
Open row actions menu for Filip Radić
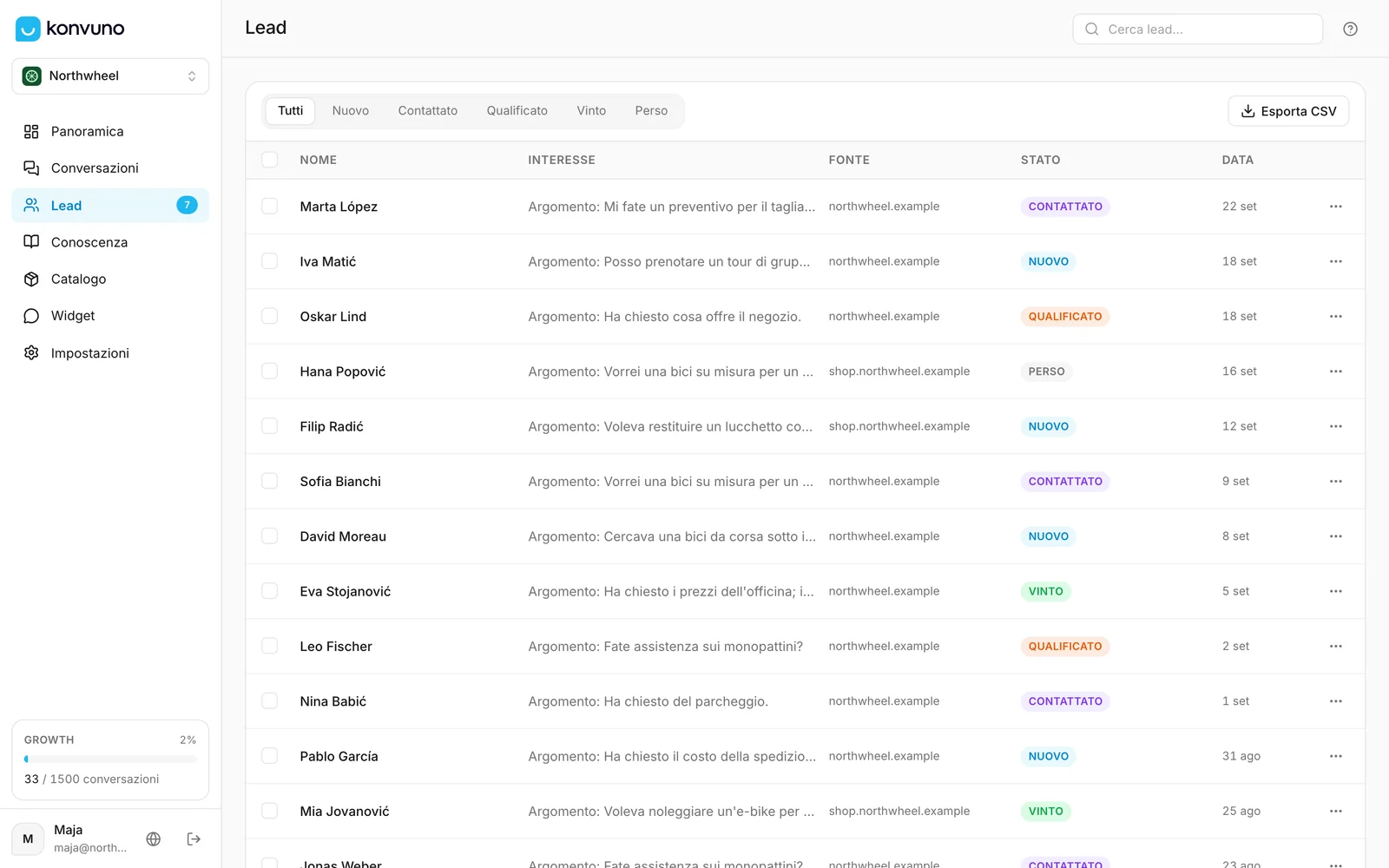click(1336, 426)
